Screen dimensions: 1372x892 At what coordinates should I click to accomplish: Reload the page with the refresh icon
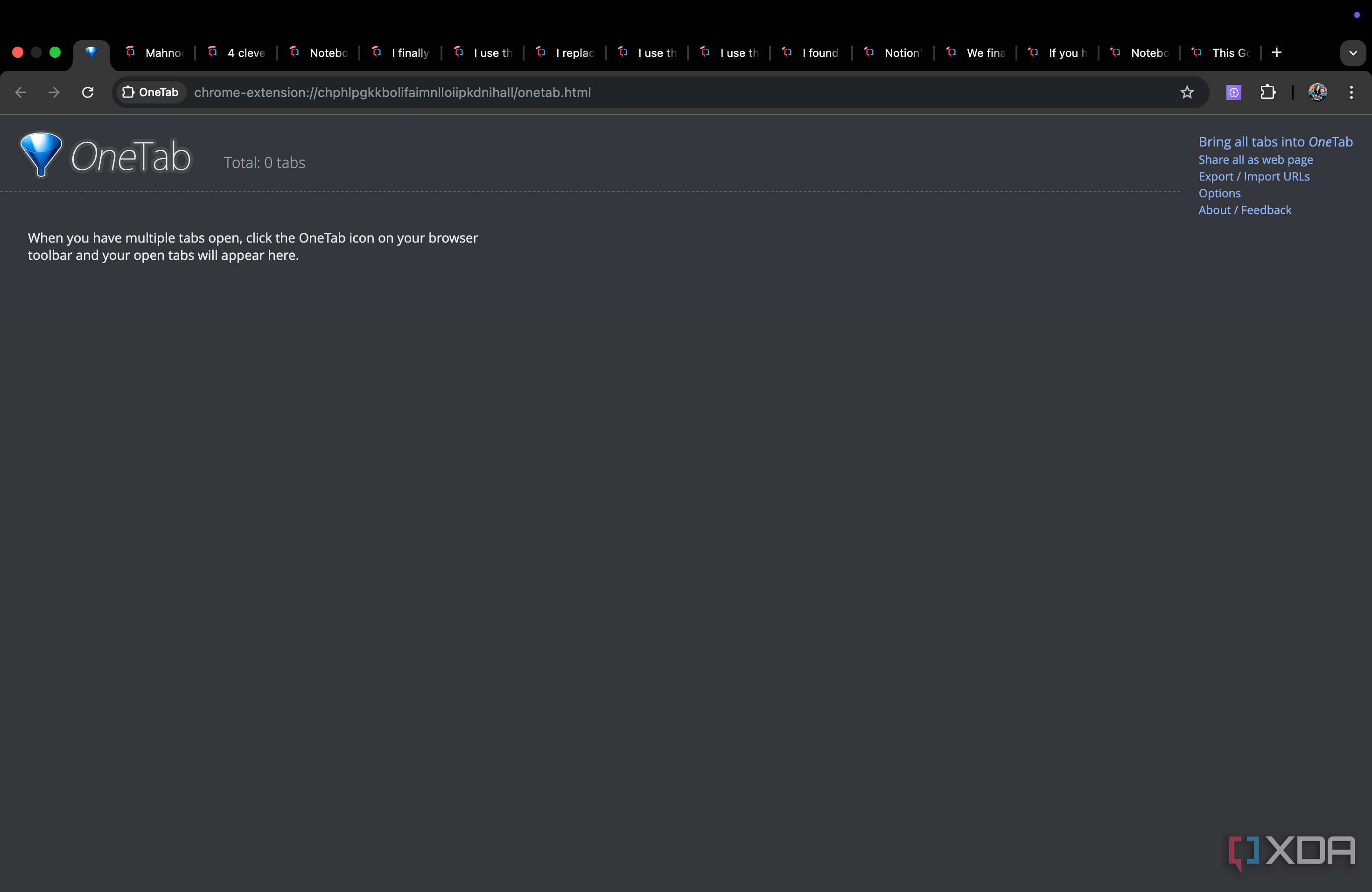click(88, 92)
